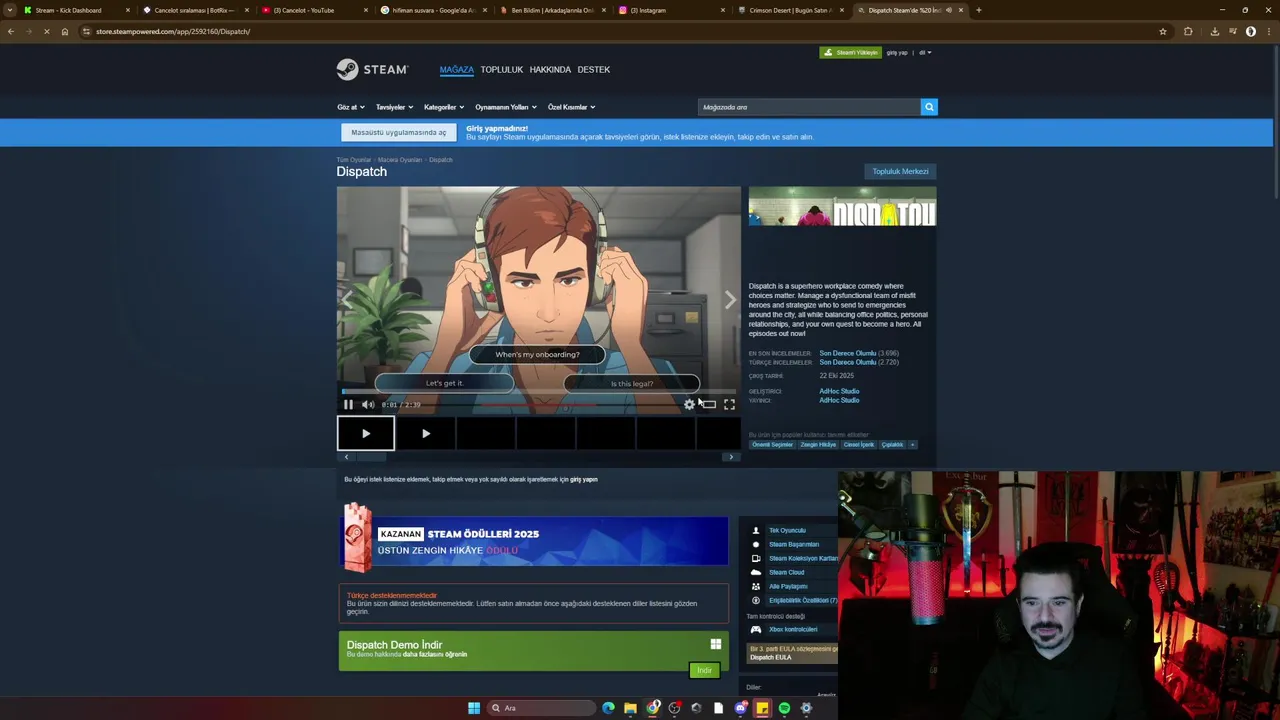Open the DESTEK tab

(593, 69)
